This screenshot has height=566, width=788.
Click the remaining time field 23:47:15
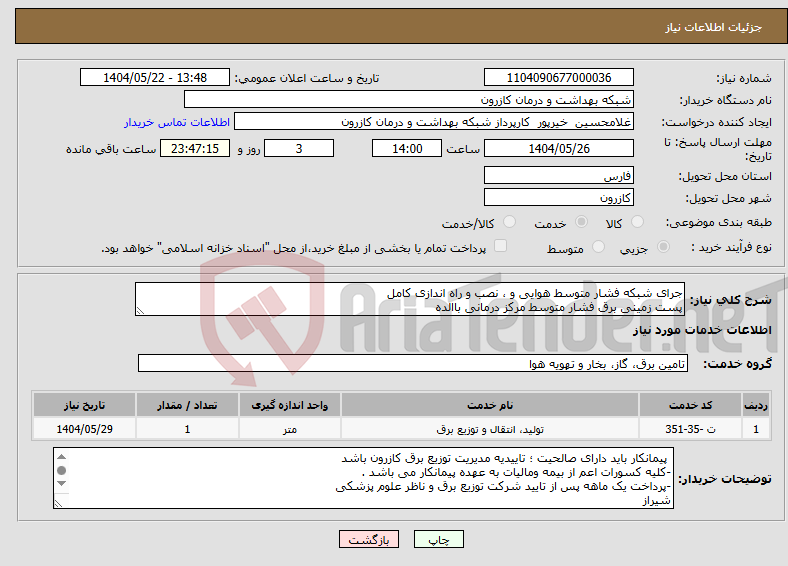[x=195, y=148]
